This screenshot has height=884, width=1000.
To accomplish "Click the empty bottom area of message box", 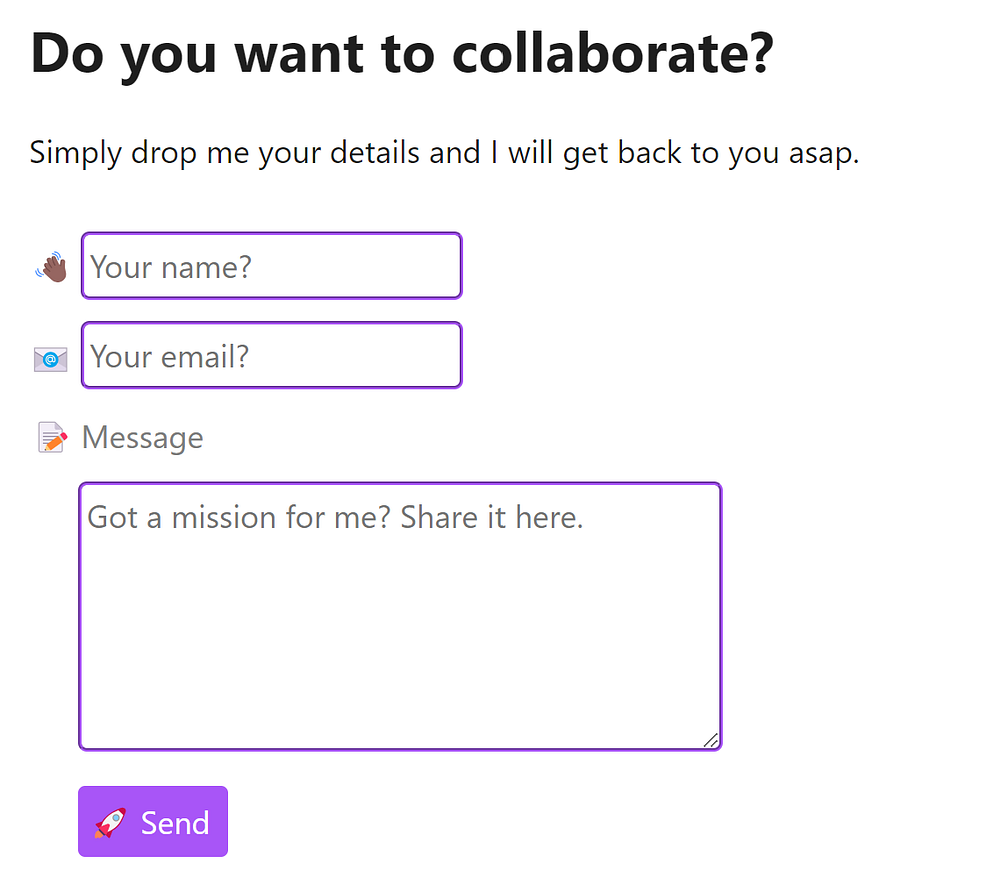I will point(400,700).
